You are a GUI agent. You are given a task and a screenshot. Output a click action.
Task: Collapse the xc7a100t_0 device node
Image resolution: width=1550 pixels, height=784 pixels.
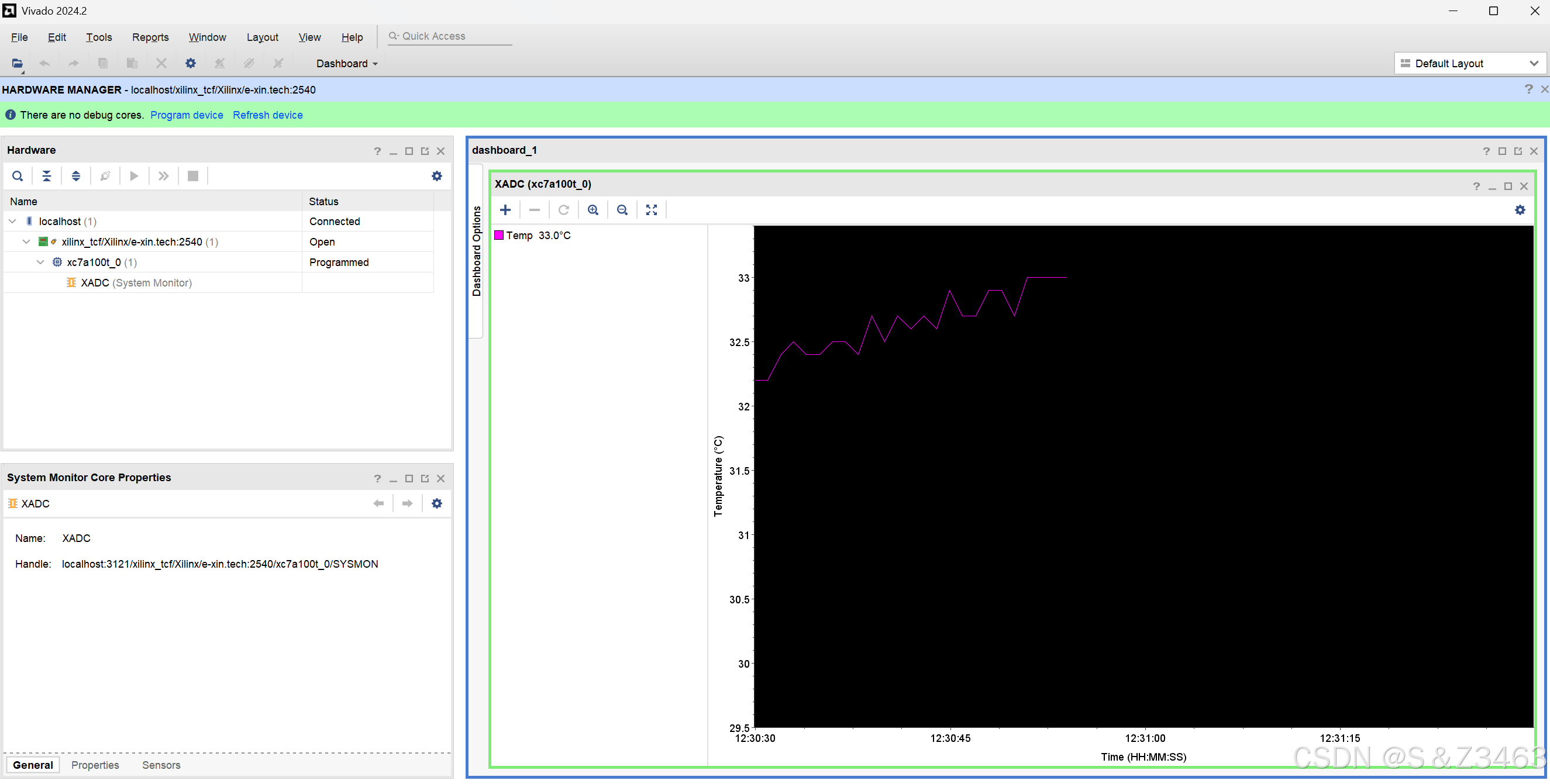tap(40, 262)
